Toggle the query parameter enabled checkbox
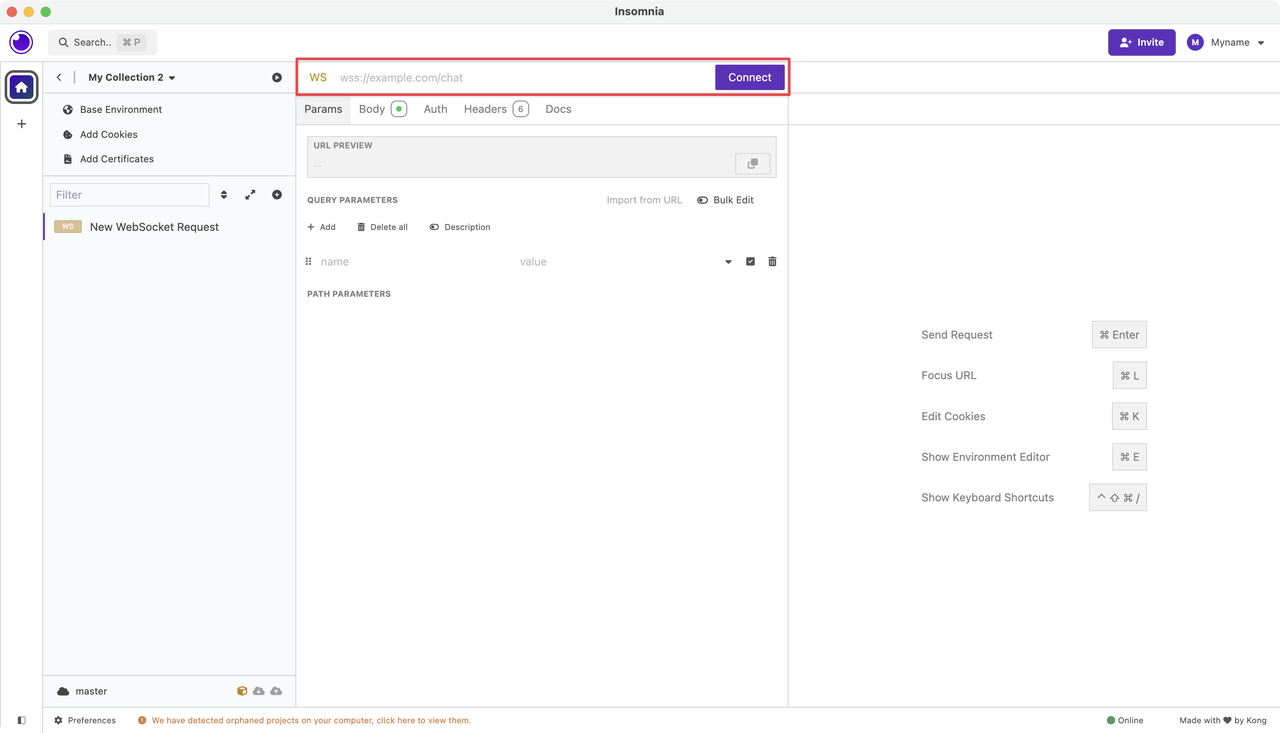Viewport: 1280px width, 733px height. 750,262
